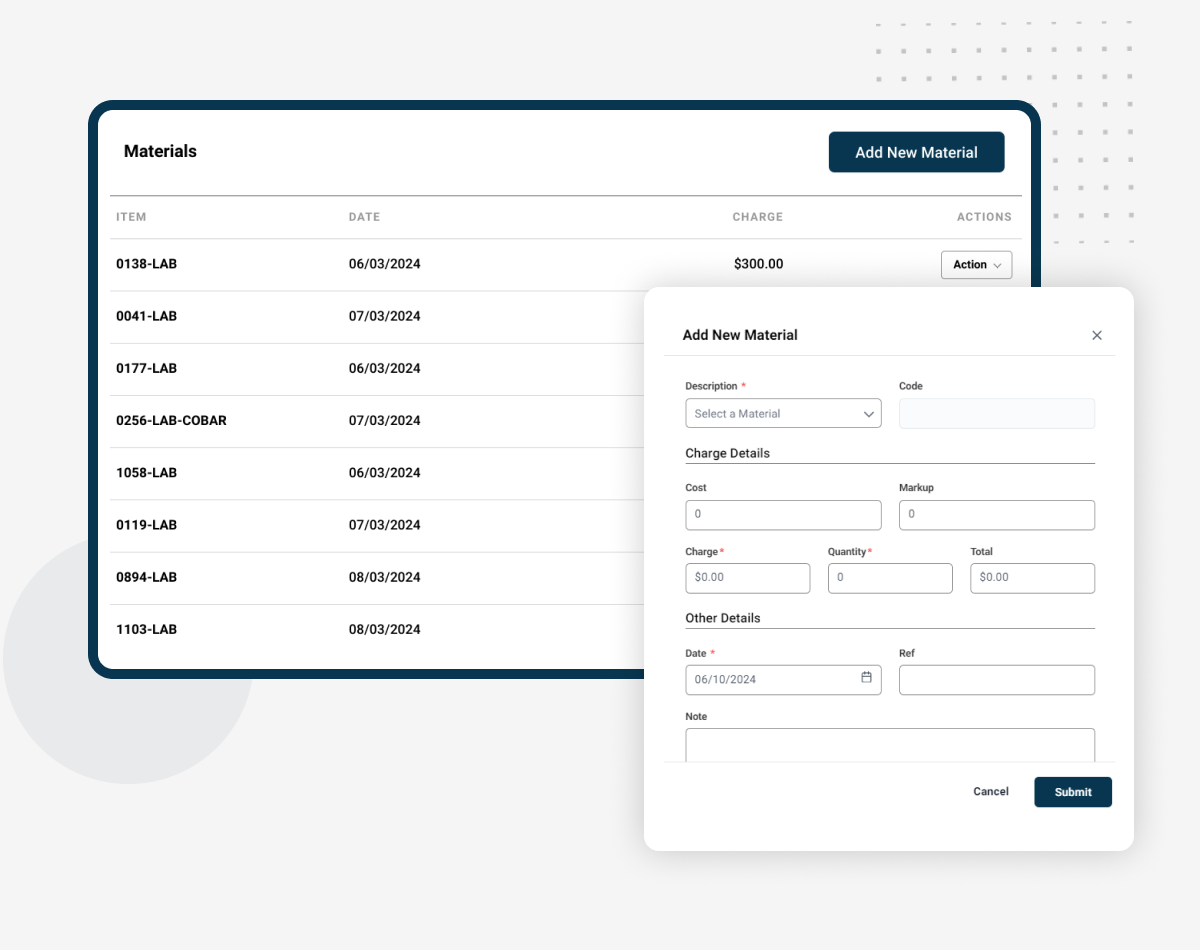Open the calendar icon in Date field

(x=866, y=678)
